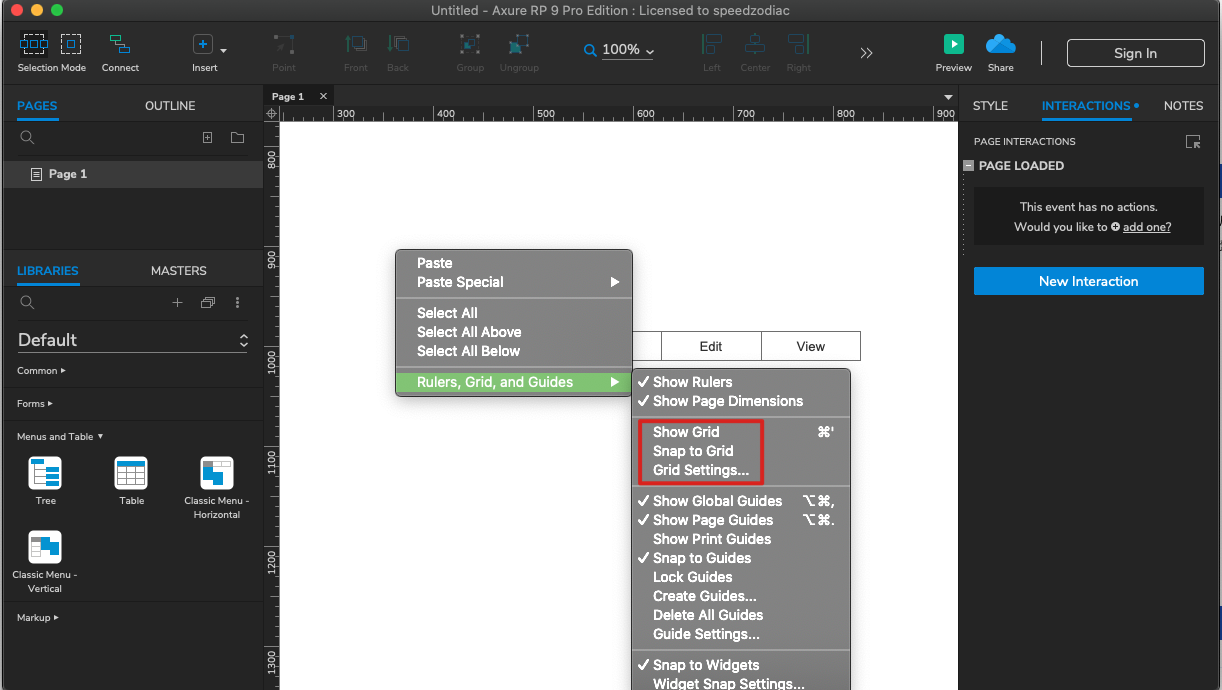This screenshot has width=1222, height=690.
Task: Expand the Markup section
Action: (x=38, y=618)
